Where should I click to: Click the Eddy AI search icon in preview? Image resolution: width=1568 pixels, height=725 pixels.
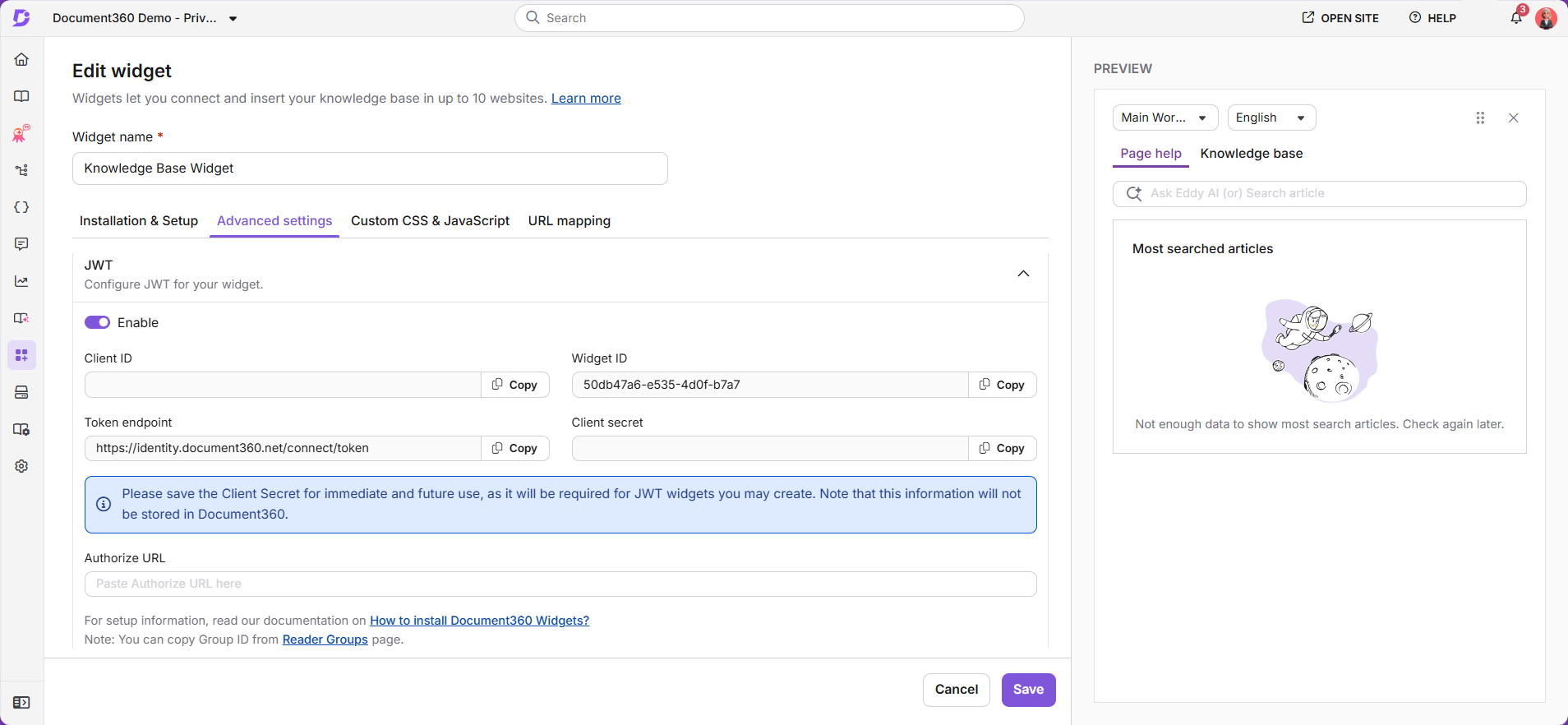click(x=1134, y=193)
